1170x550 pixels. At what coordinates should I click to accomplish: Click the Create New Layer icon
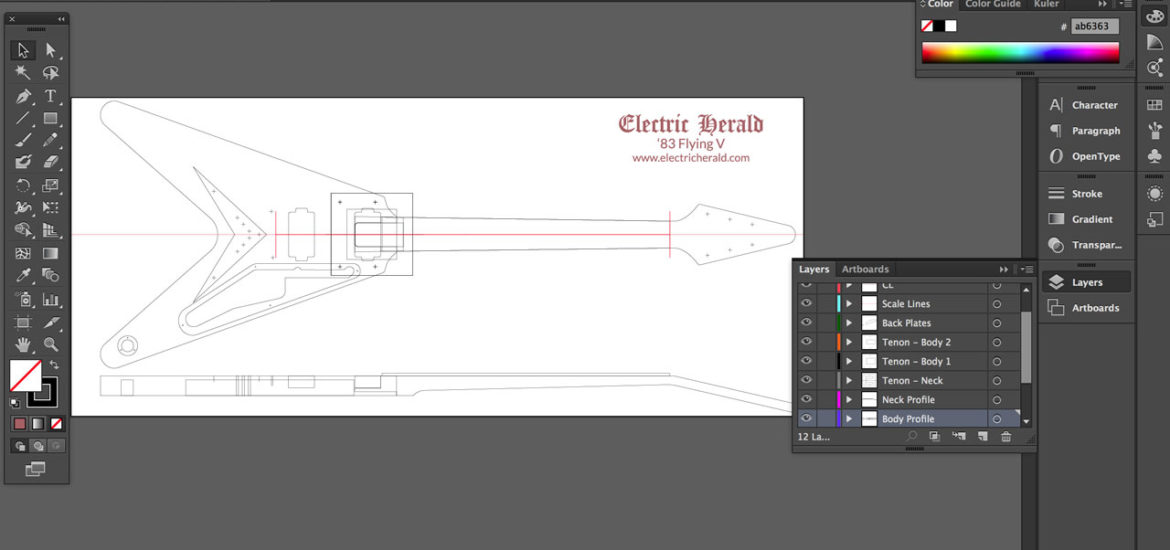982,437
